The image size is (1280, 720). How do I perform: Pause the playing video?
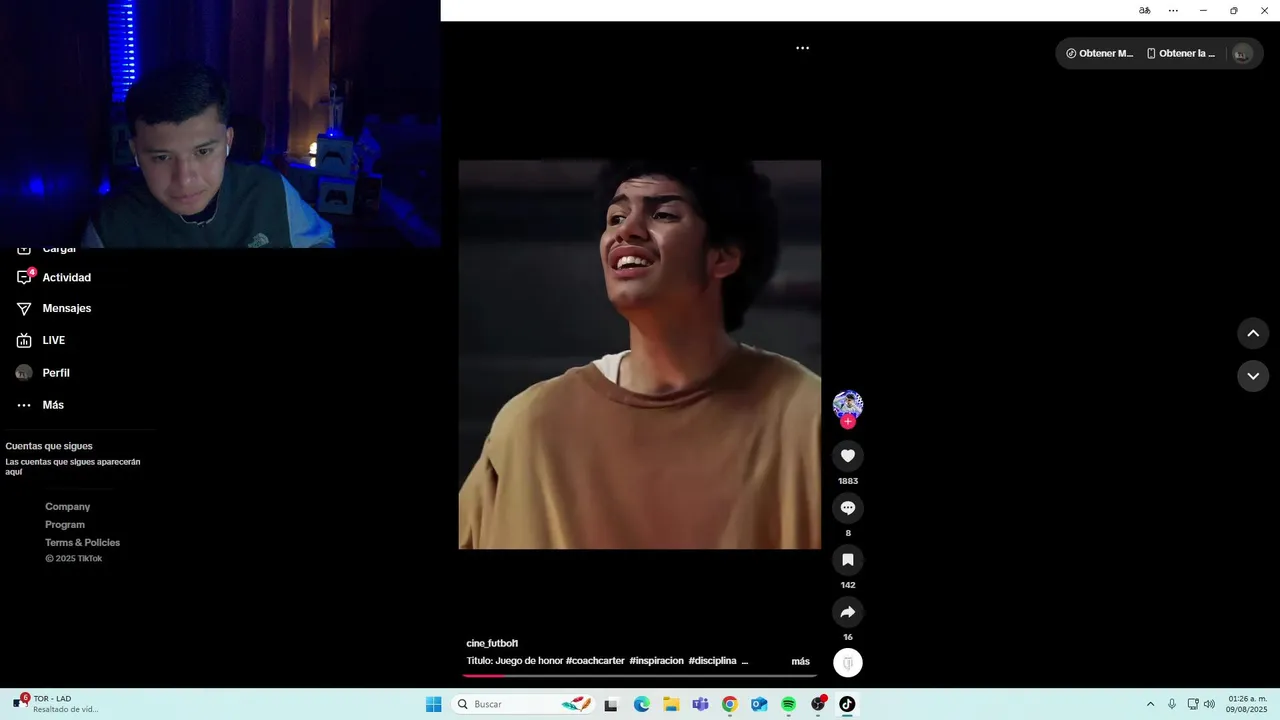click(x=640, y=355)
